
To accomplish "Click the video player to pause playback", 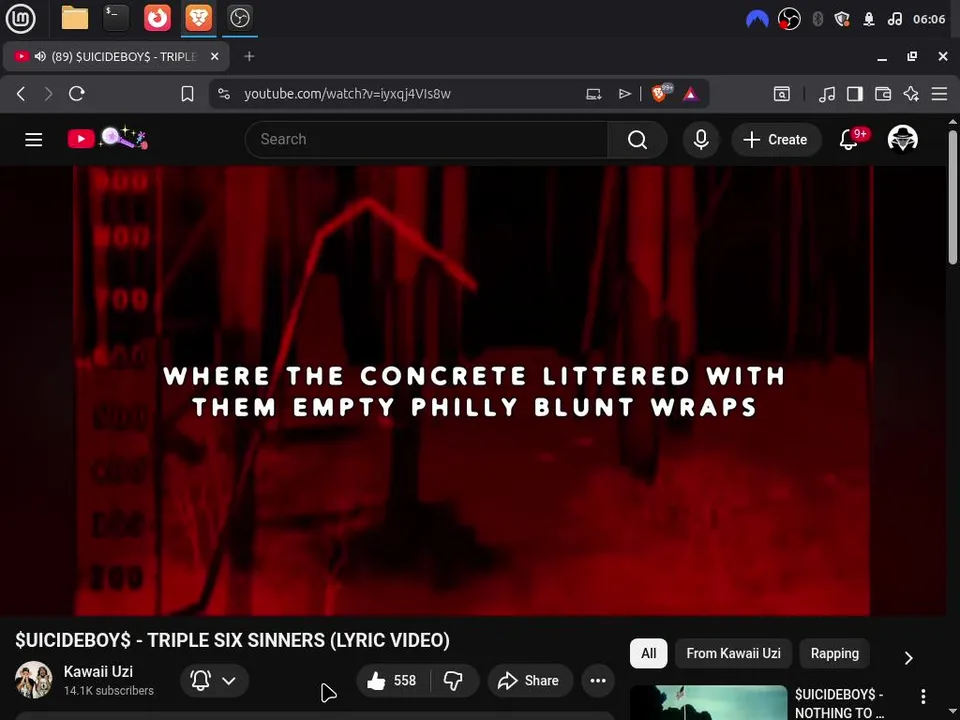I will (473, 391).
